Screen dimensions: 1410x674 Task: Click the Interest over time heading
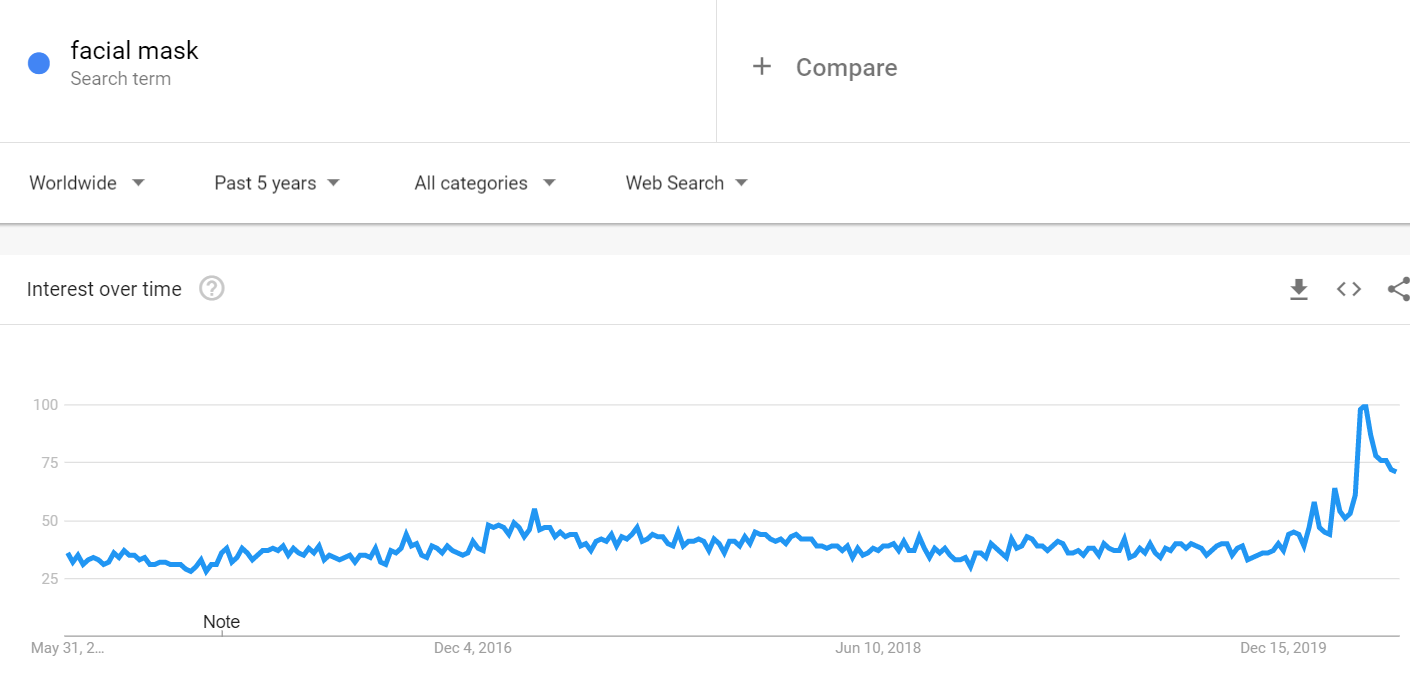tap(104, 289)
